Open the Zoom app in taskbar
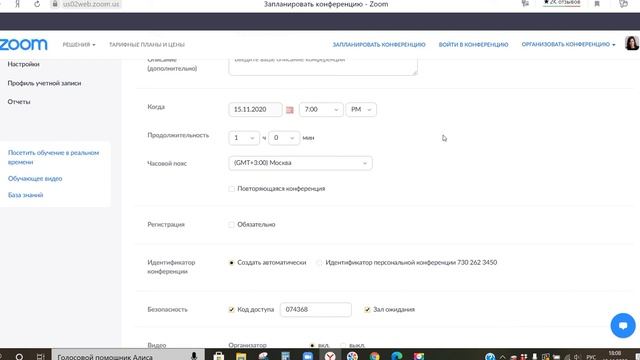 click(x=308, y=356)
